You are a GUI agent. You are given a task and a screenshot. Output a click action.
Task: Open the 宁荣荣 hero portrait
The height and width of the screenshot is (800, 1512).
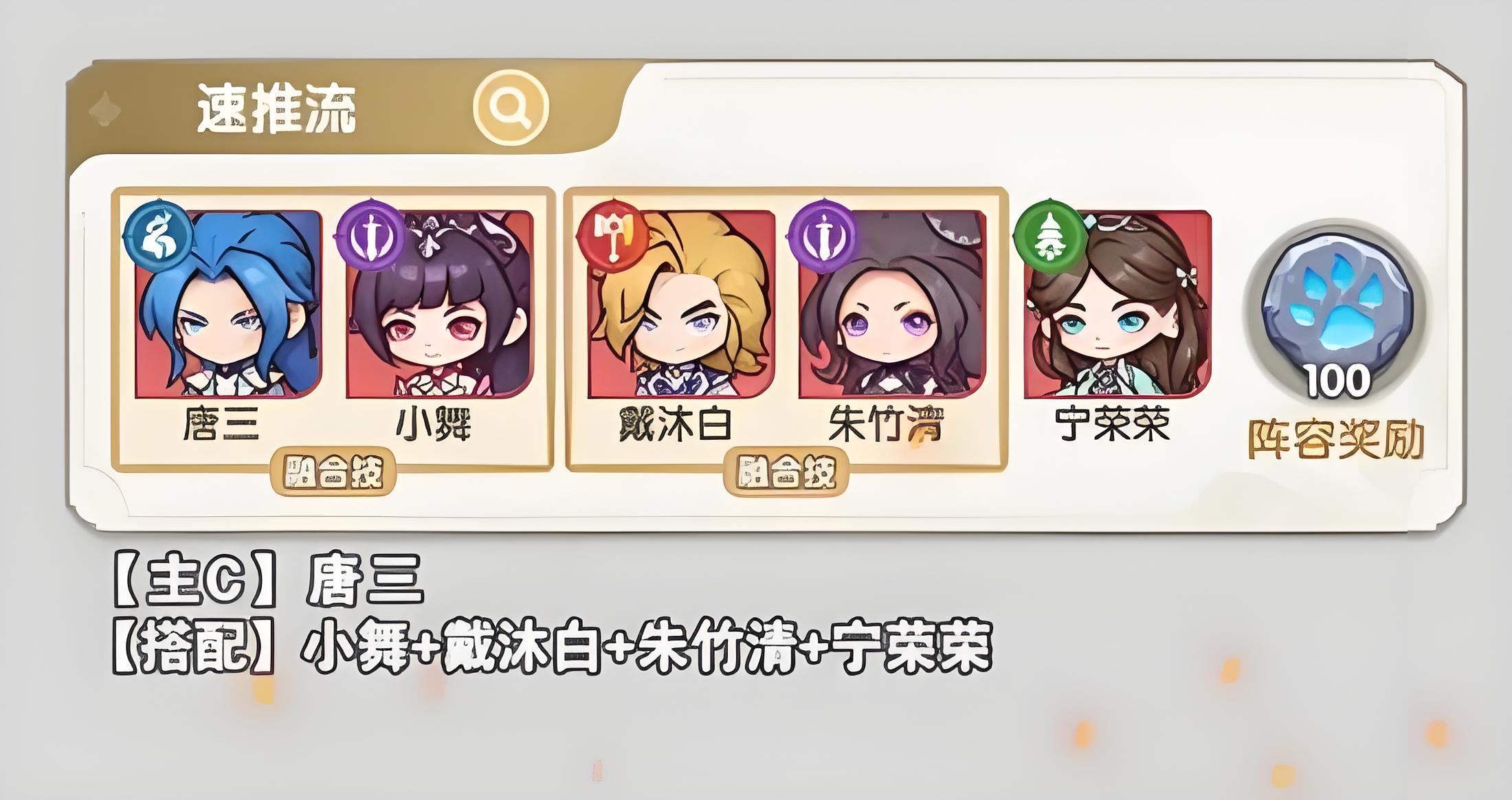pos(1118,304)
